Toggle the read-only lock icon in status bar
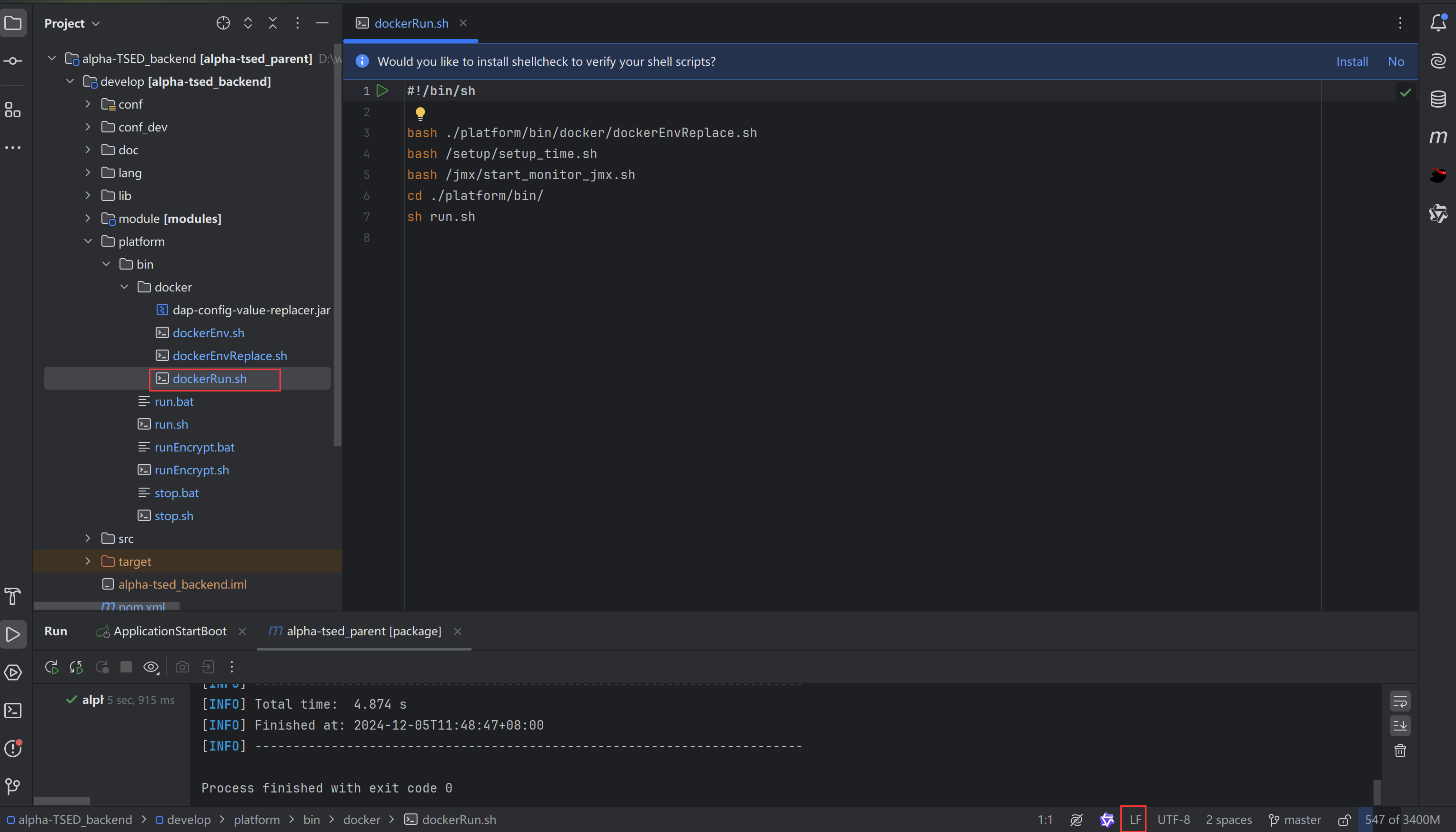This screenshot has width=1456, height=832. pyautogui.click(x=1344, y=820)
